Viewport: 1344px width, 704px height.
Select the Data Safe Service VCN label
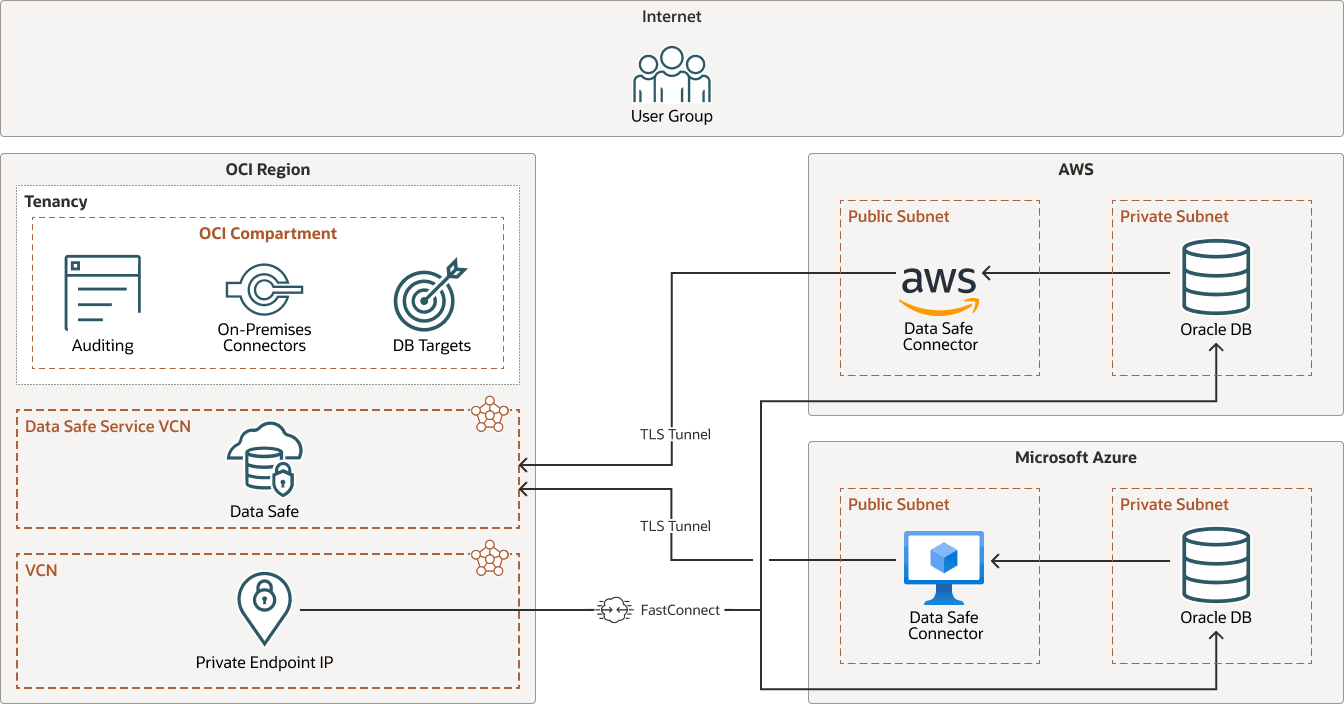pos(108,426)
